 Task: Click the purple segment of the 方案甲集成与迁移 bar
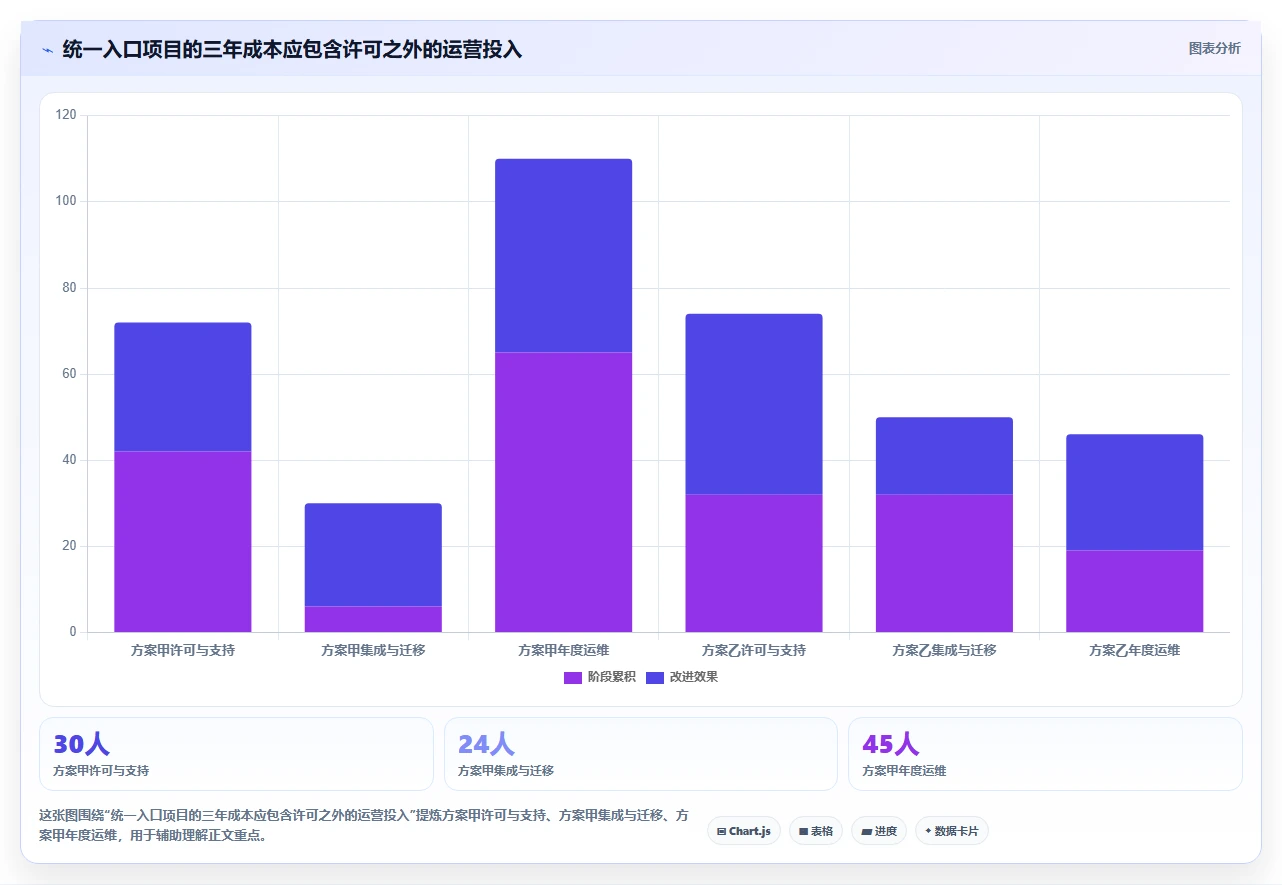click(x=373, y=619)
